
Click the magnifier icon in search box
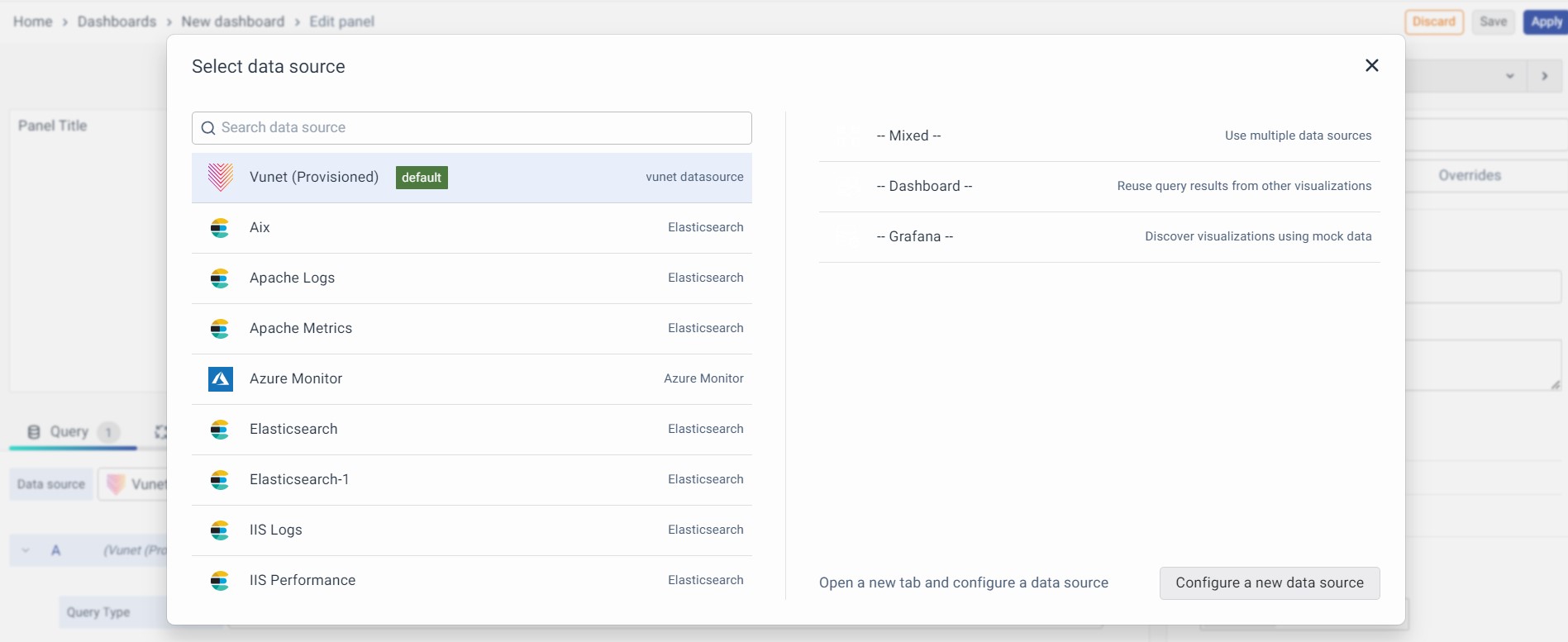(208, 128)
